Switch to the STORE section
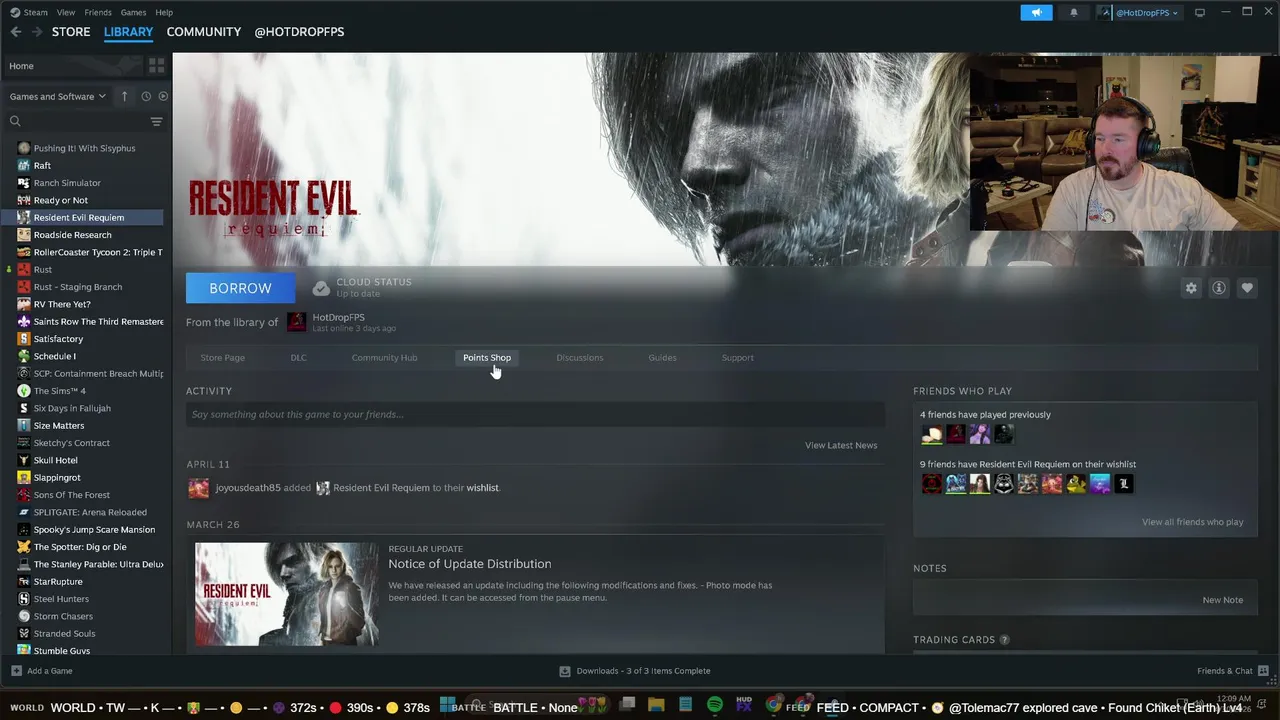The height and width of the screenshot is (720, 1280). click(71, 32)
